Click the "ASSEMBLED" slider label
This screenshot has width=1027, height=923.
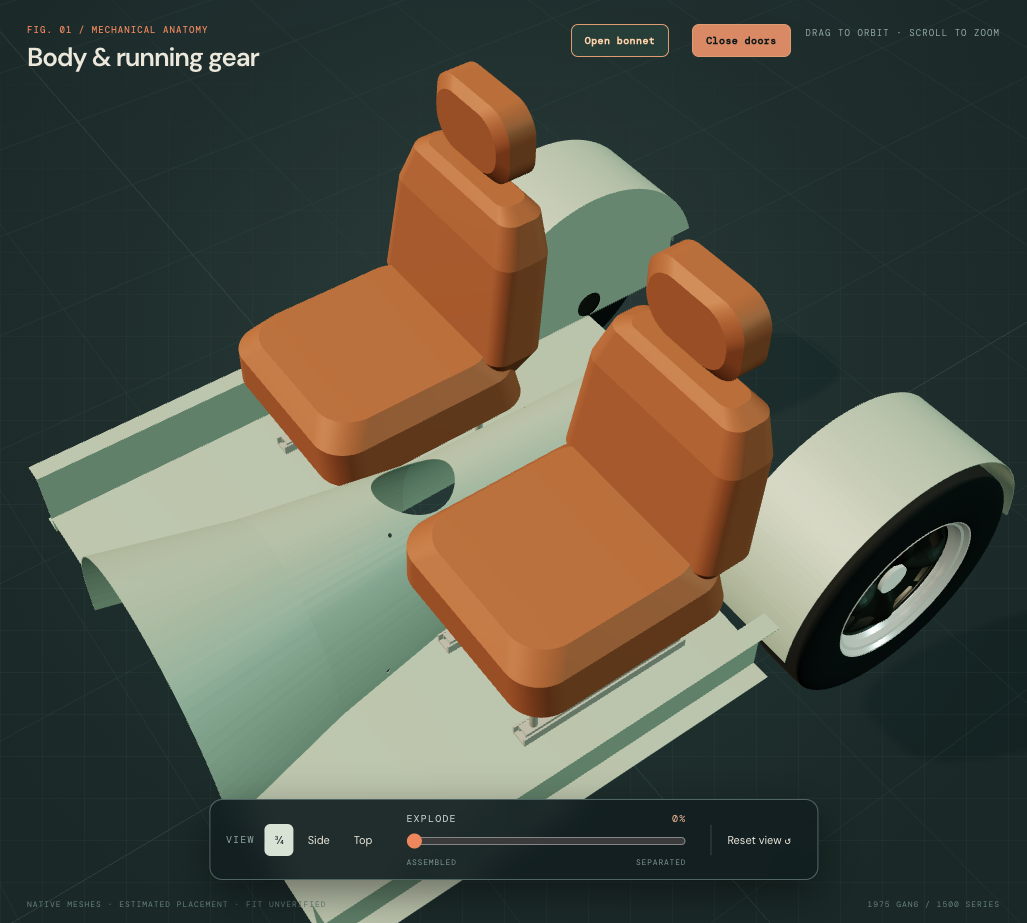(431, 862)
